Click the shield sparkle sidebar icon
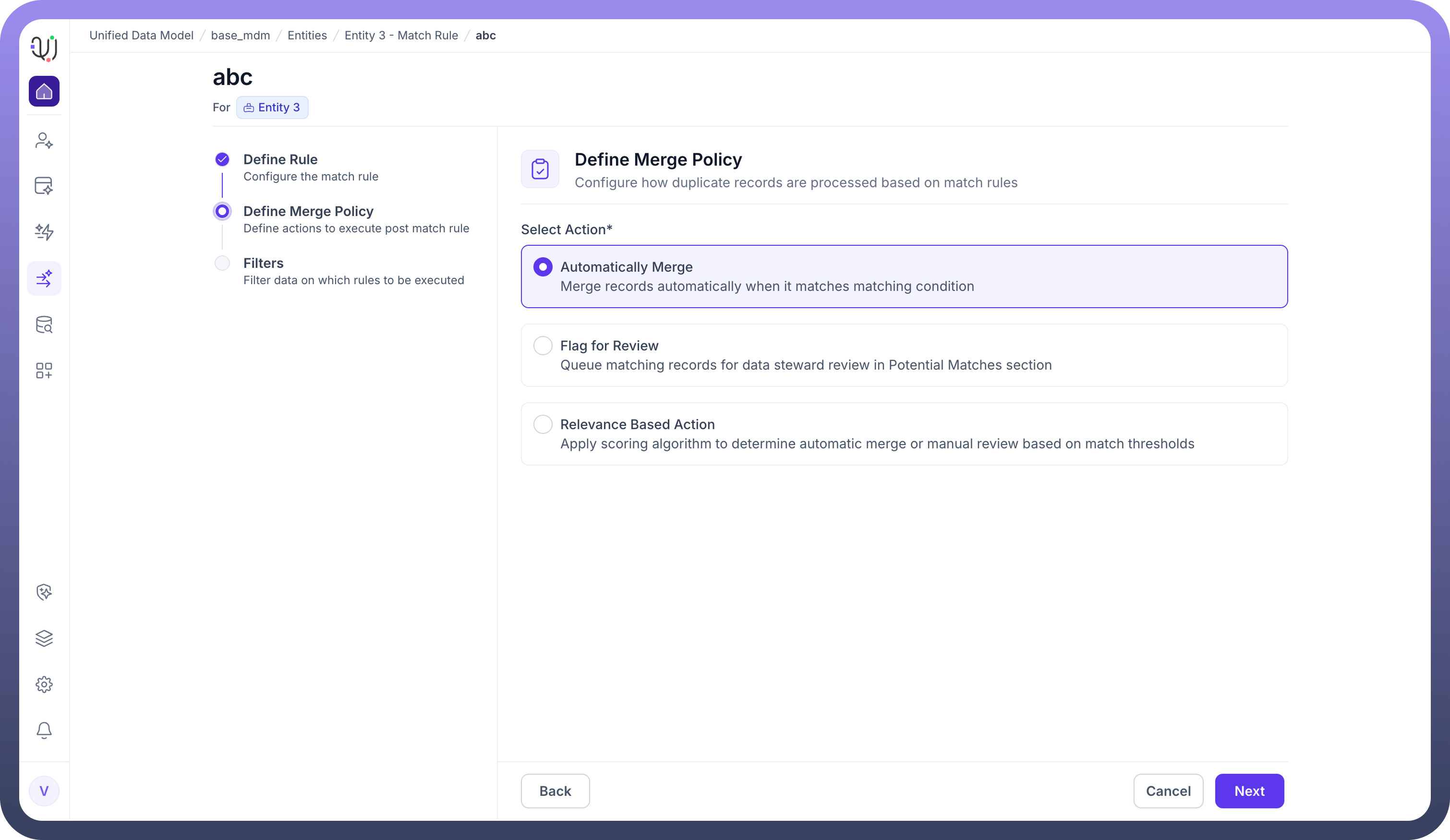Viewport: 1450px width, 840px height. pyautogui.click(x=44, y=592)
